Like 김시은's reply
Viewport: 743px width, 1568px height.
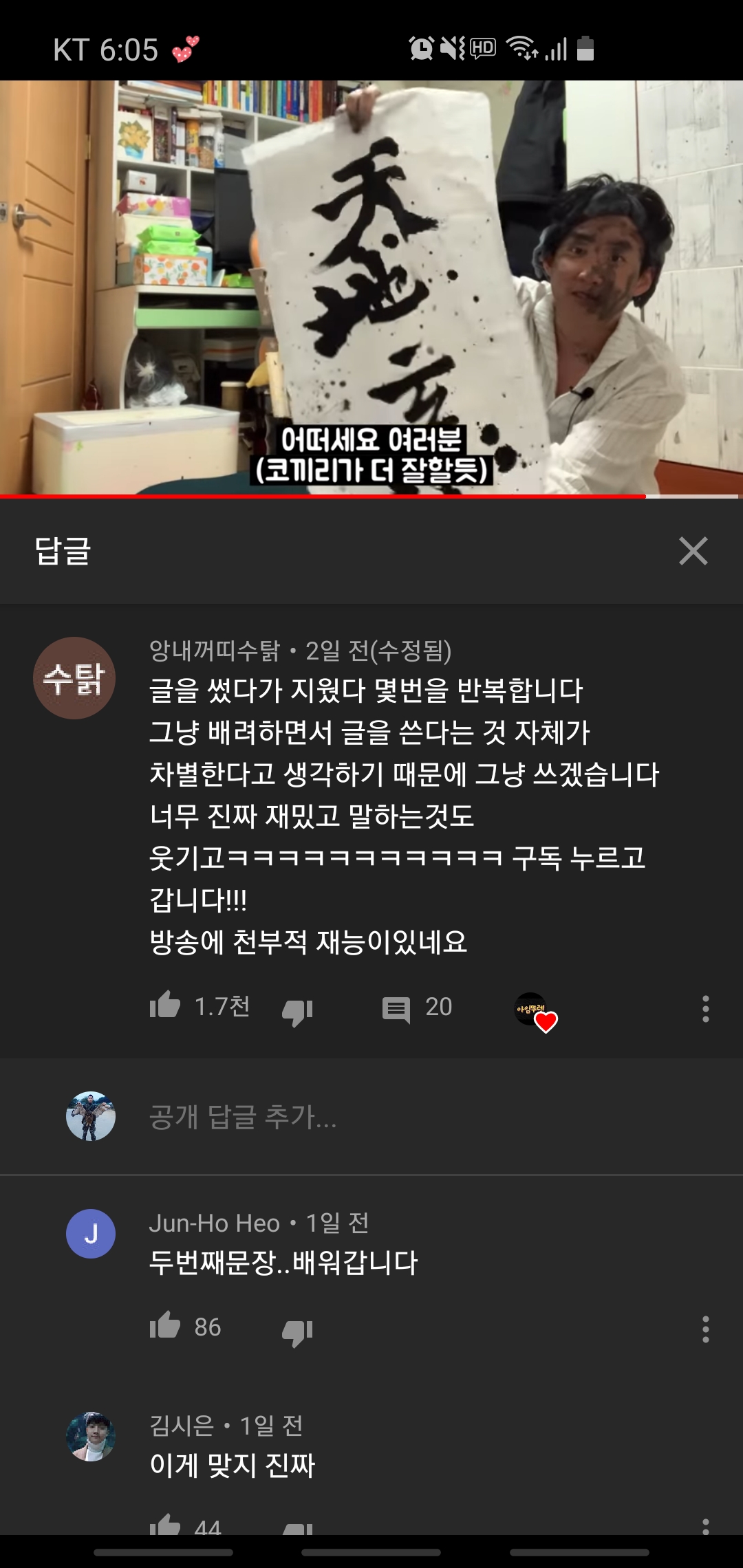(x=165, y=1524)
